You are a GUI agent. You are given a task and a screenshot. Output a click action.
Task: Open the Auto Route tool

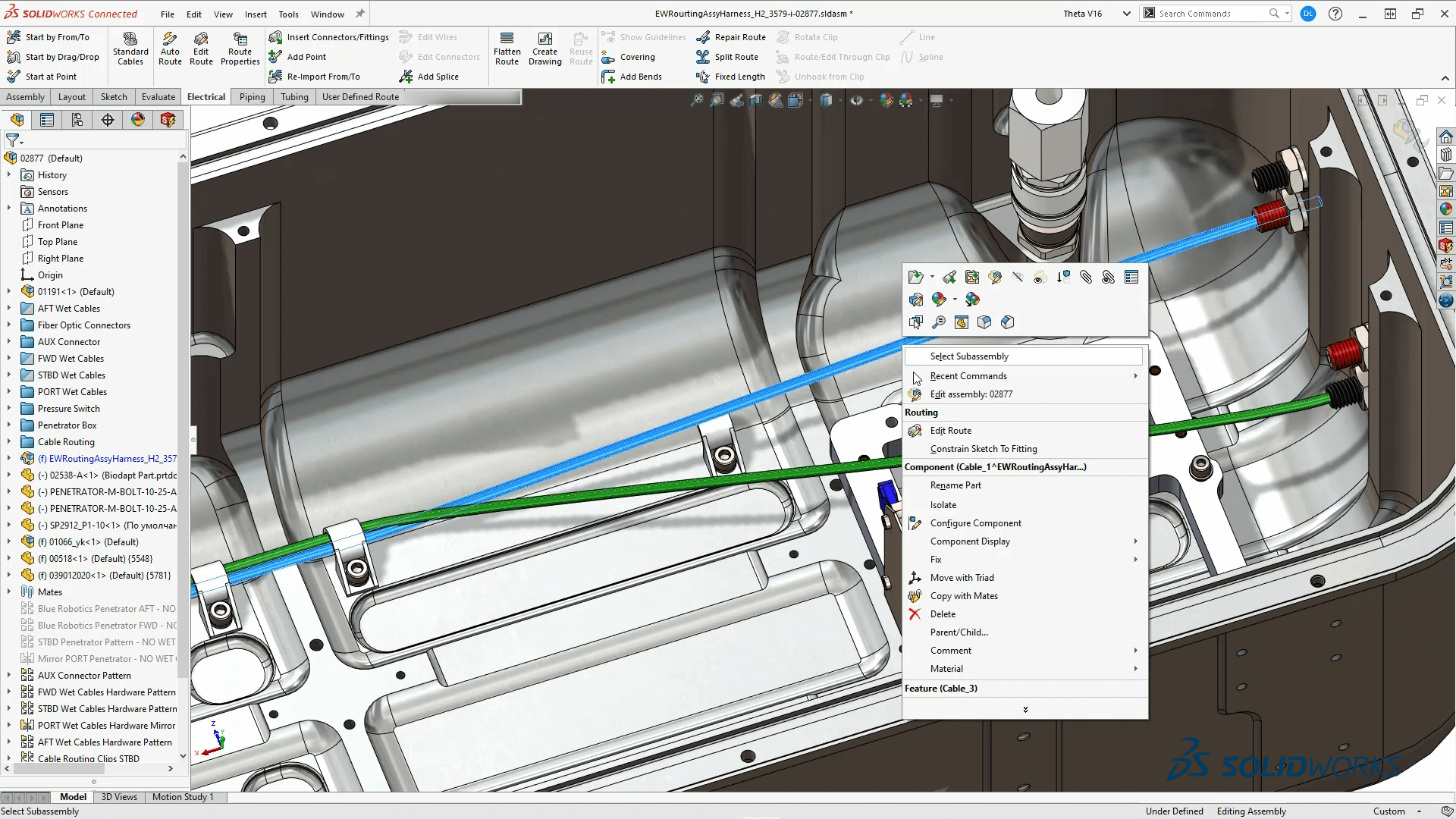(x=170, y=49)
